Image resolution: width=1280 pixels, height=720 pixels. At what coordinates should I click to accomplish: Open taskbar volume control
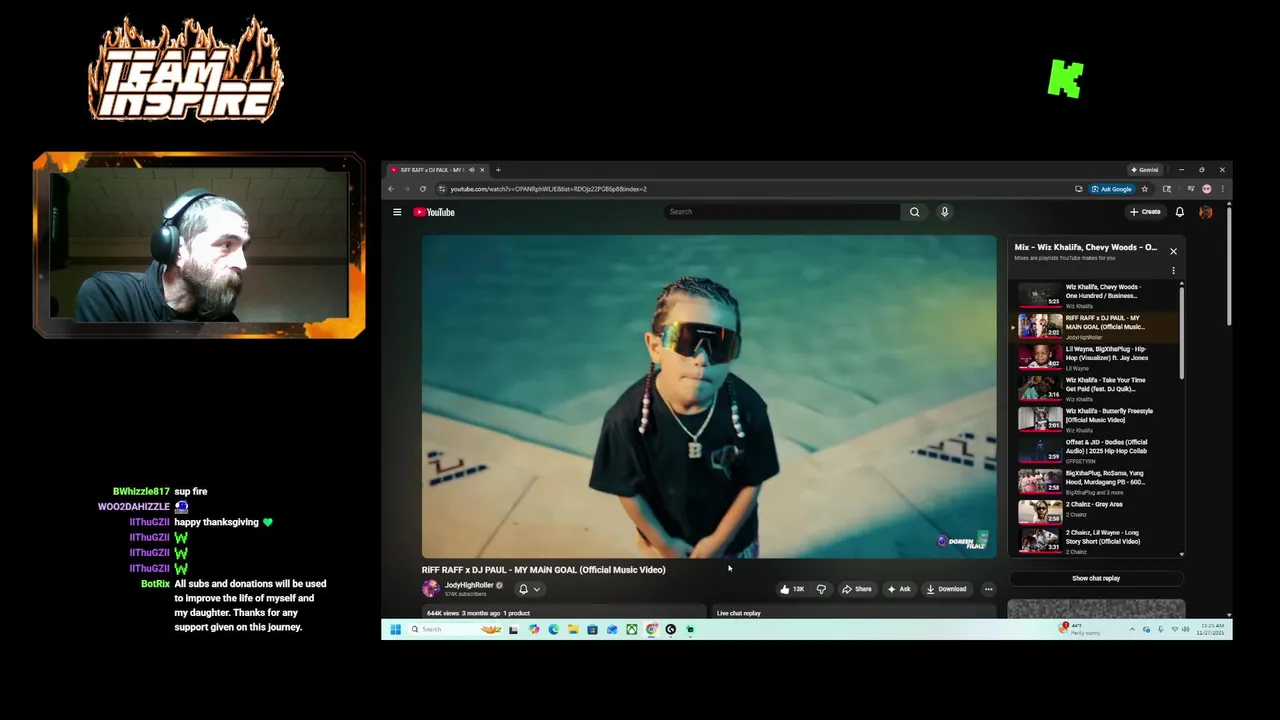(1186, 629)
